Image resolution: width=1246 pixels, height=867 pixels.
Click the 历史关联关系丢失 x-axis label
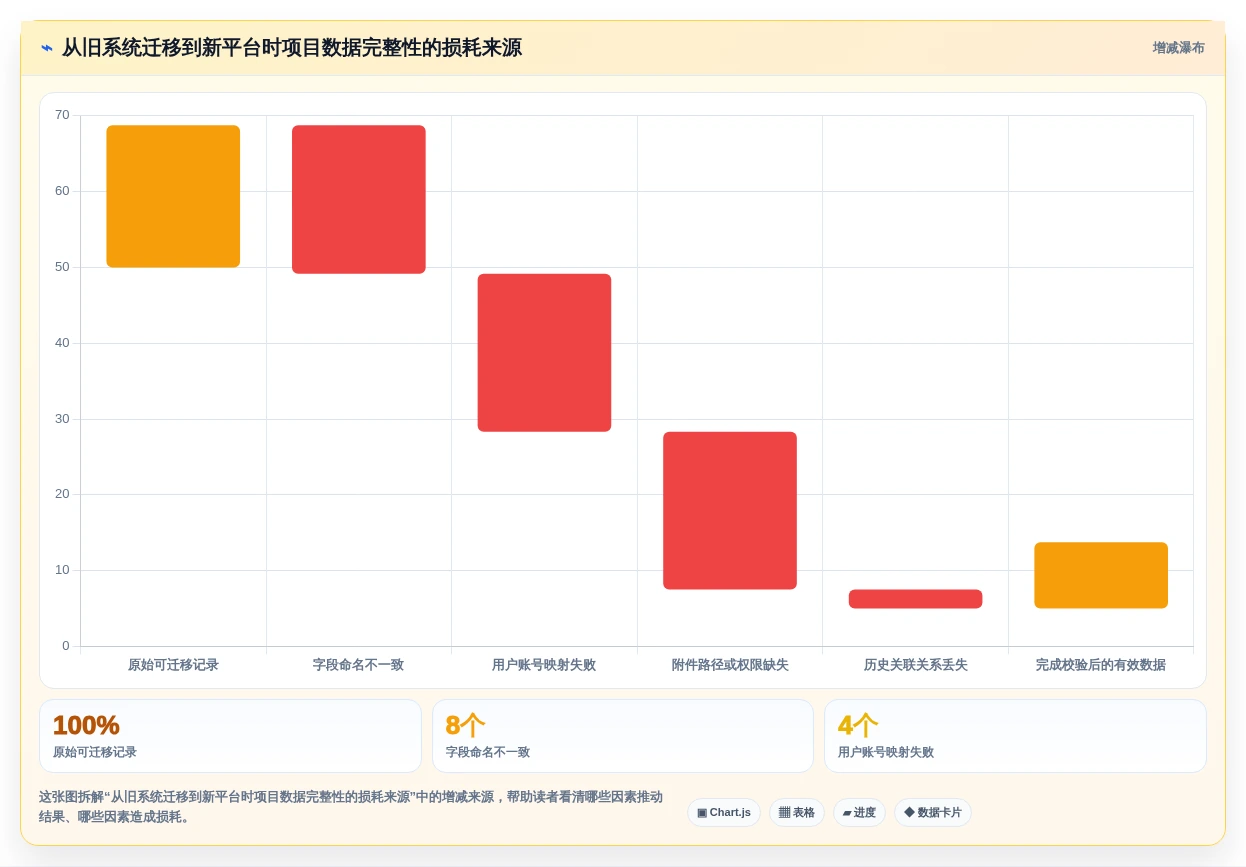pyautogui.click(x=915, y=665)
